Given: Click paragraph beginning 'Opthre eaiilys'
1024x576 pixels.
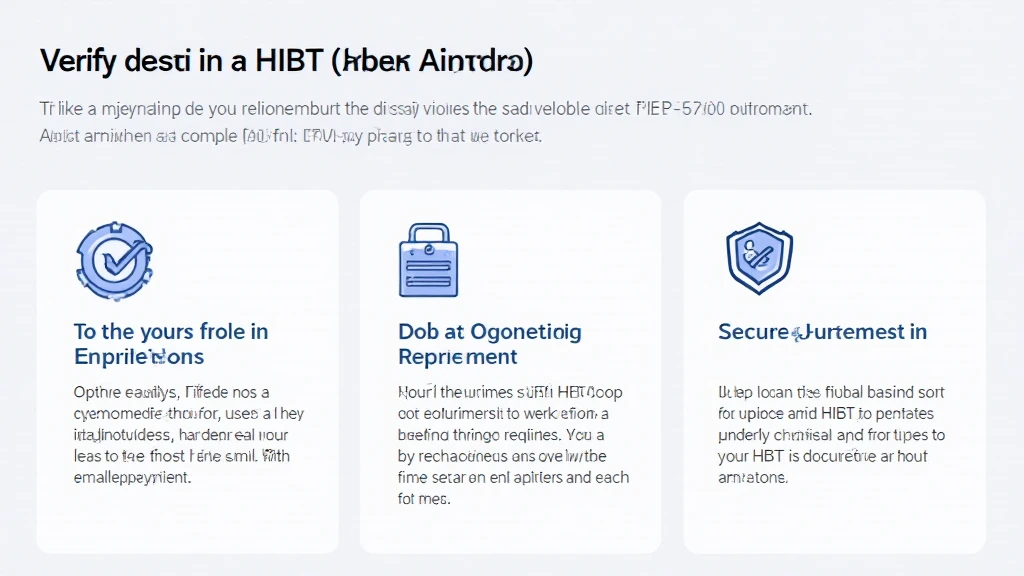Looking at the screenshot, I should click(189, 434).
